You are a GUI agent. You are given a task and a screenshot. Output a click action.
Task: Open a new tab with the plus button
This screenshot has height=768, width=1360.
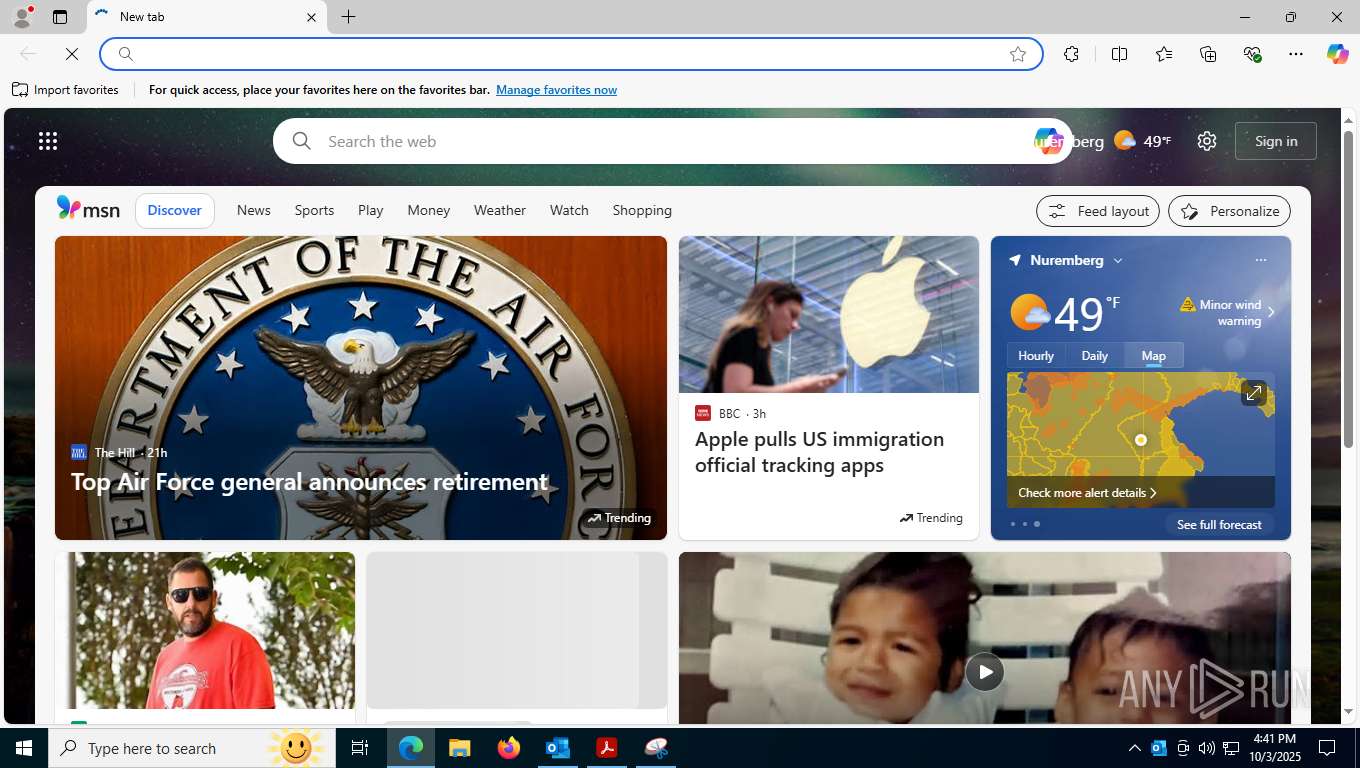coord(348,17)
